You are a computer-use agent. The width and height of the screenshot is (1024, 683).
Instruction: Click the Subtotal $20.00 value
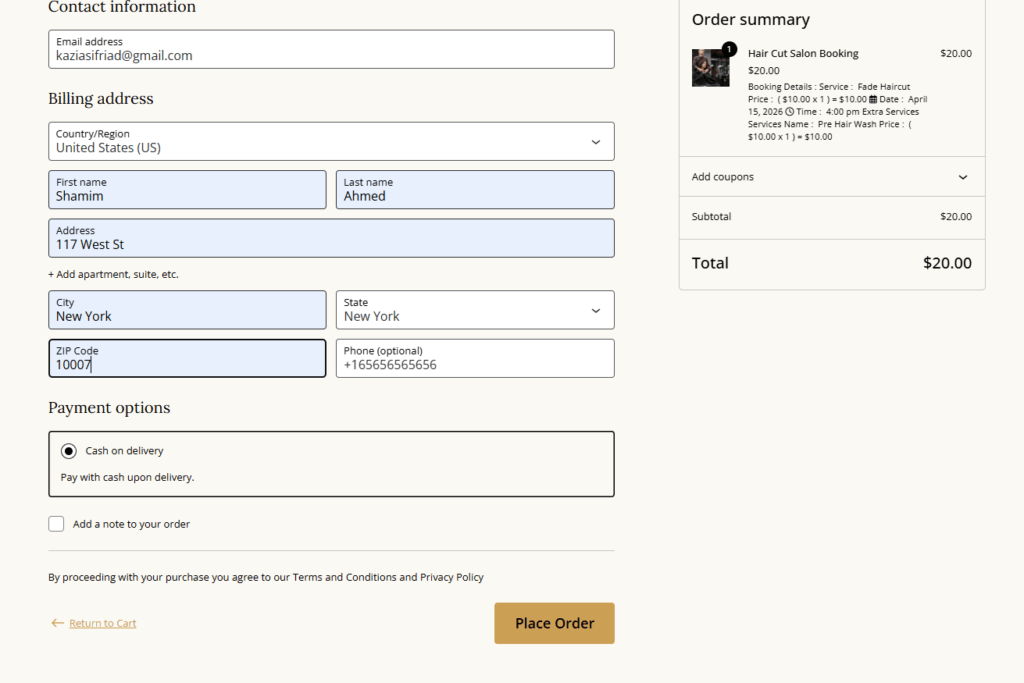(956, 216)
